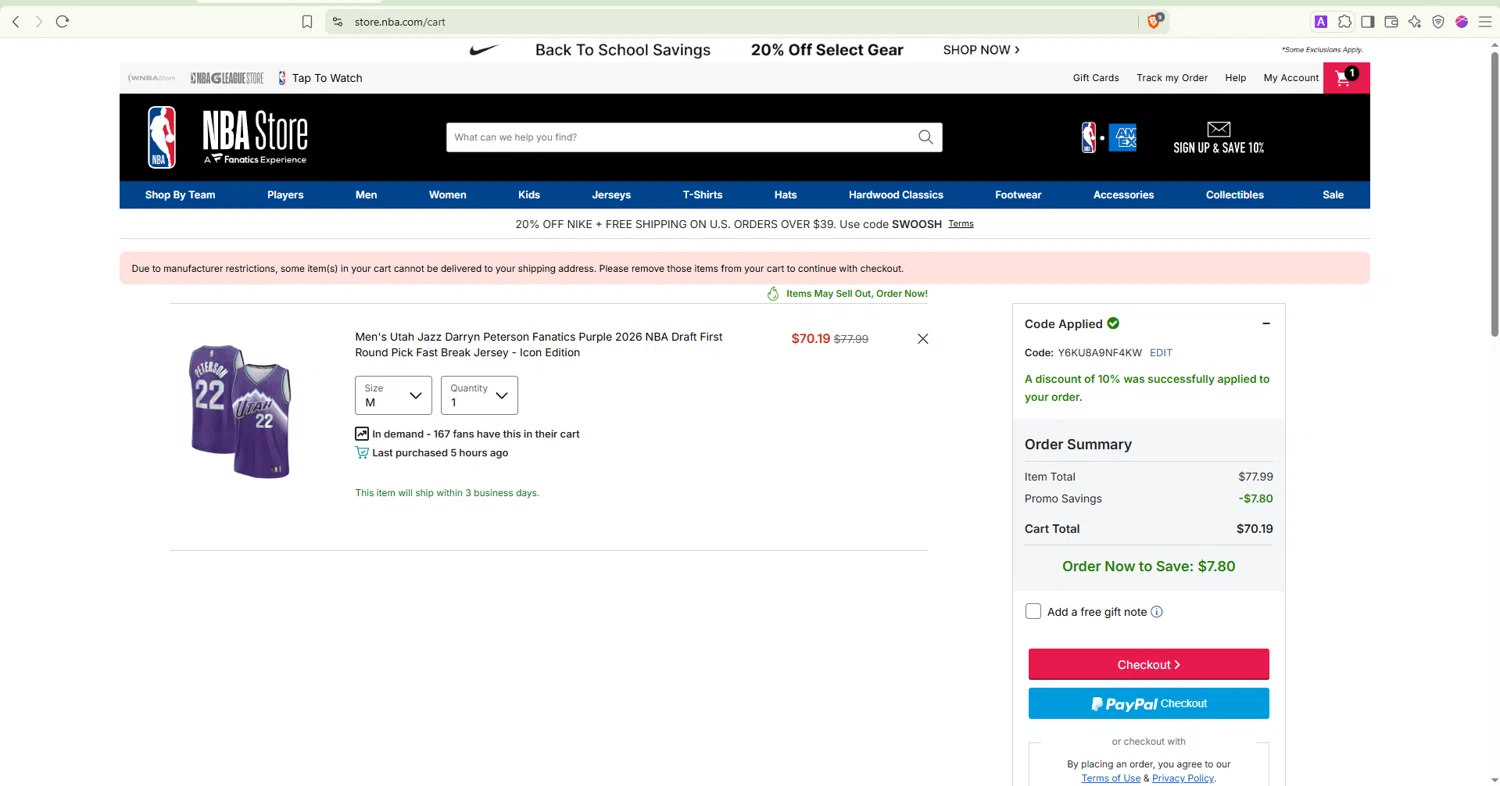Open the Utah Jazz Peterson jersey title
Viewport: 1500px width, 786px height.
point(539,345)
